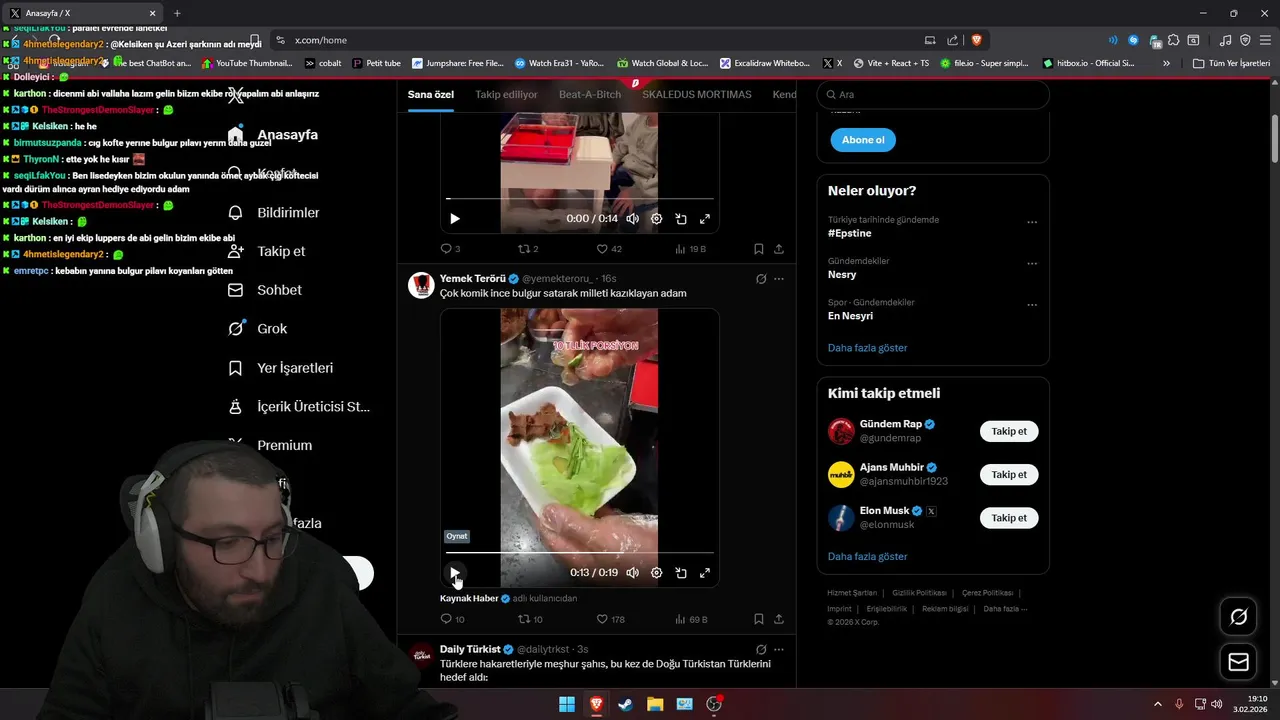Image resolution: width=1280 pixels, height=720 pixels.
Task: Open Grok in the sidebar
Action: point(258,328)
